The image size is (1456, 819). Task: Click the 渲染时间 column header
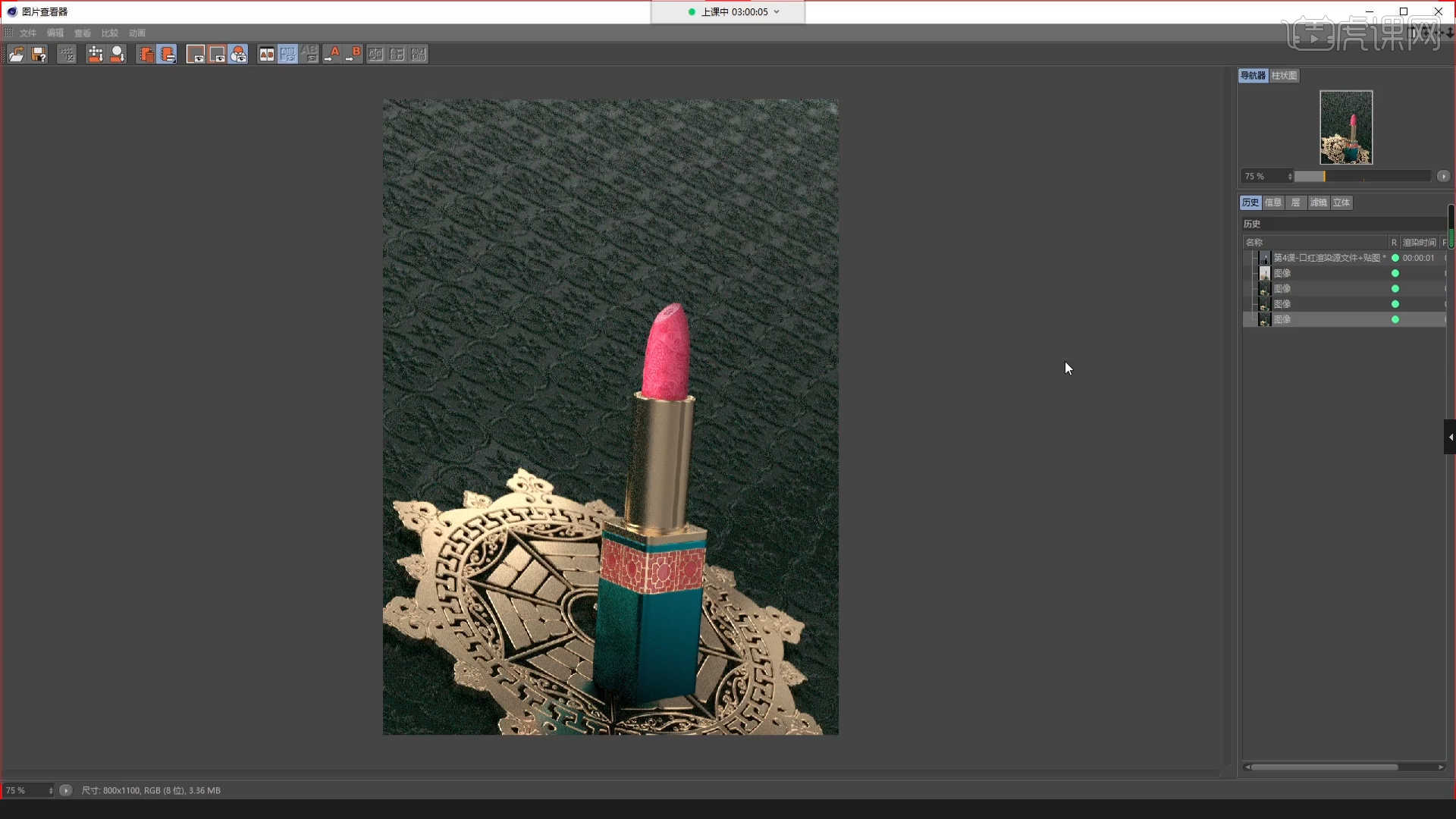pyautogui.click(x=1419, y=242)
